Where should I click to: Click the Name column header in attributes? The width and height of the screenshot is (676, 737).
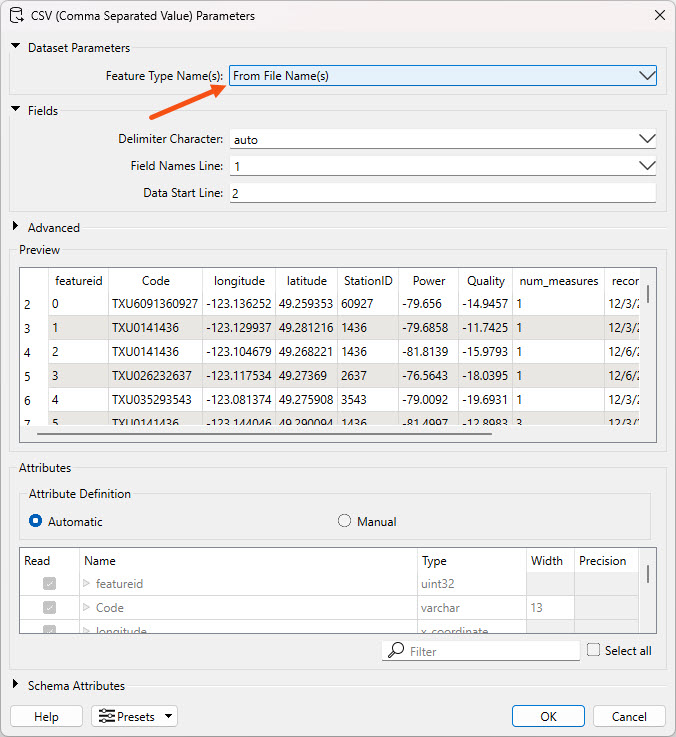[248, 560]
